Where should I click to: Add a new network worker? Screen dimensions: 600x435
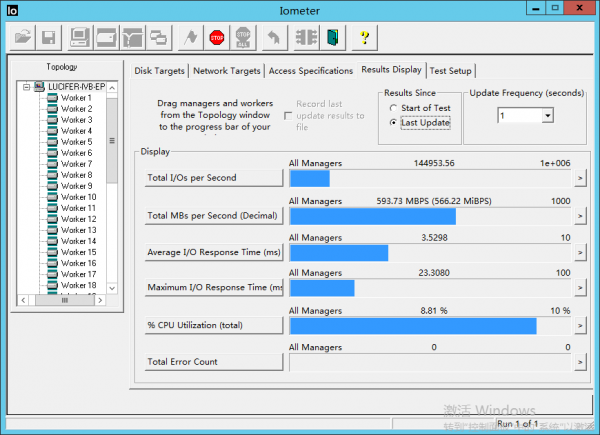click(x=132, y=37)
